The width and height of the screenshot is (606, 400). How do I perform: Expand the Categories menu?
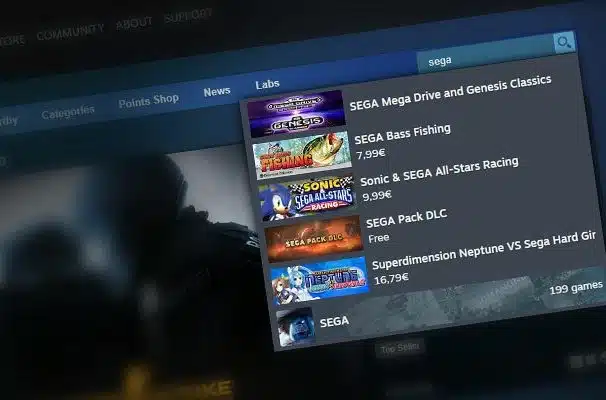coord(68,113)
